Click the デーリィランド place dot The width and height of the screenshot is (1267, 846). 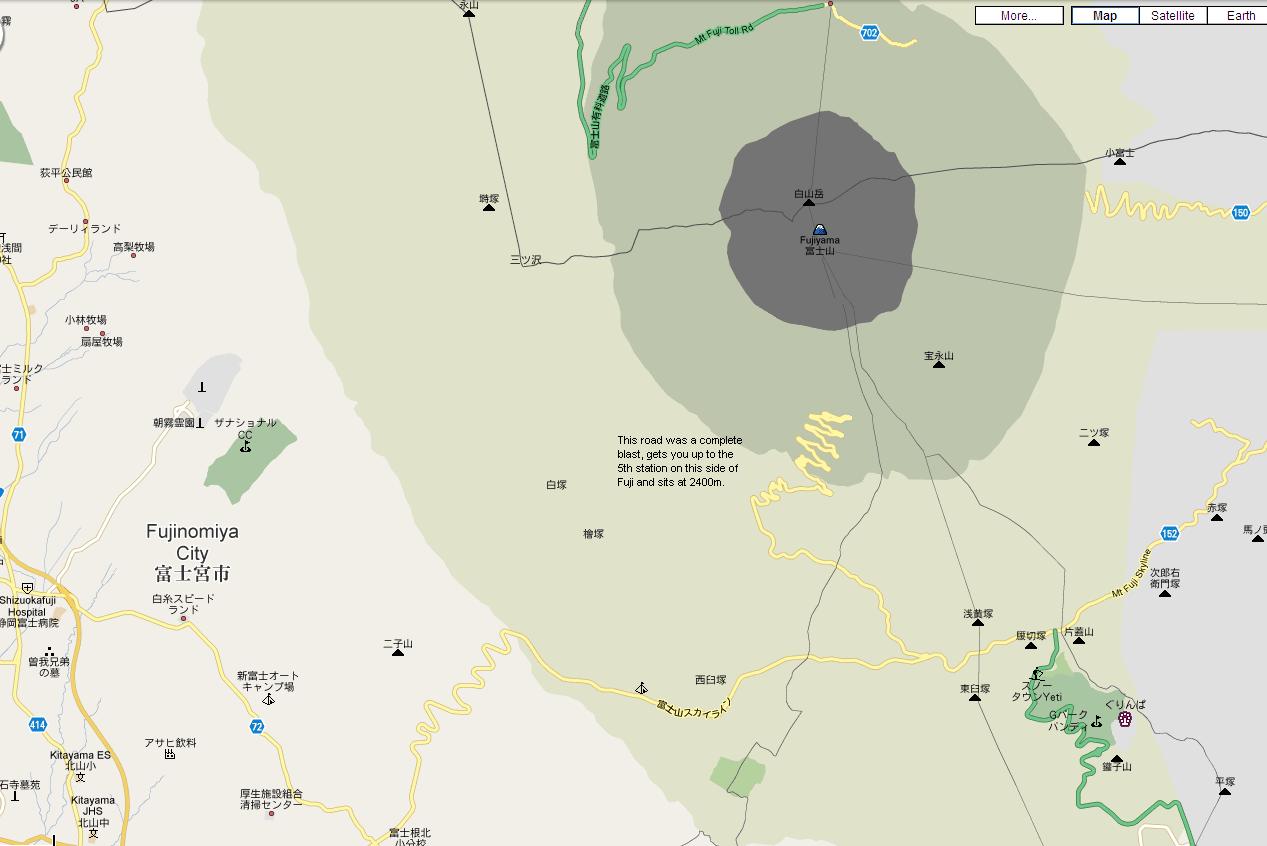click(x=86, y=221)
